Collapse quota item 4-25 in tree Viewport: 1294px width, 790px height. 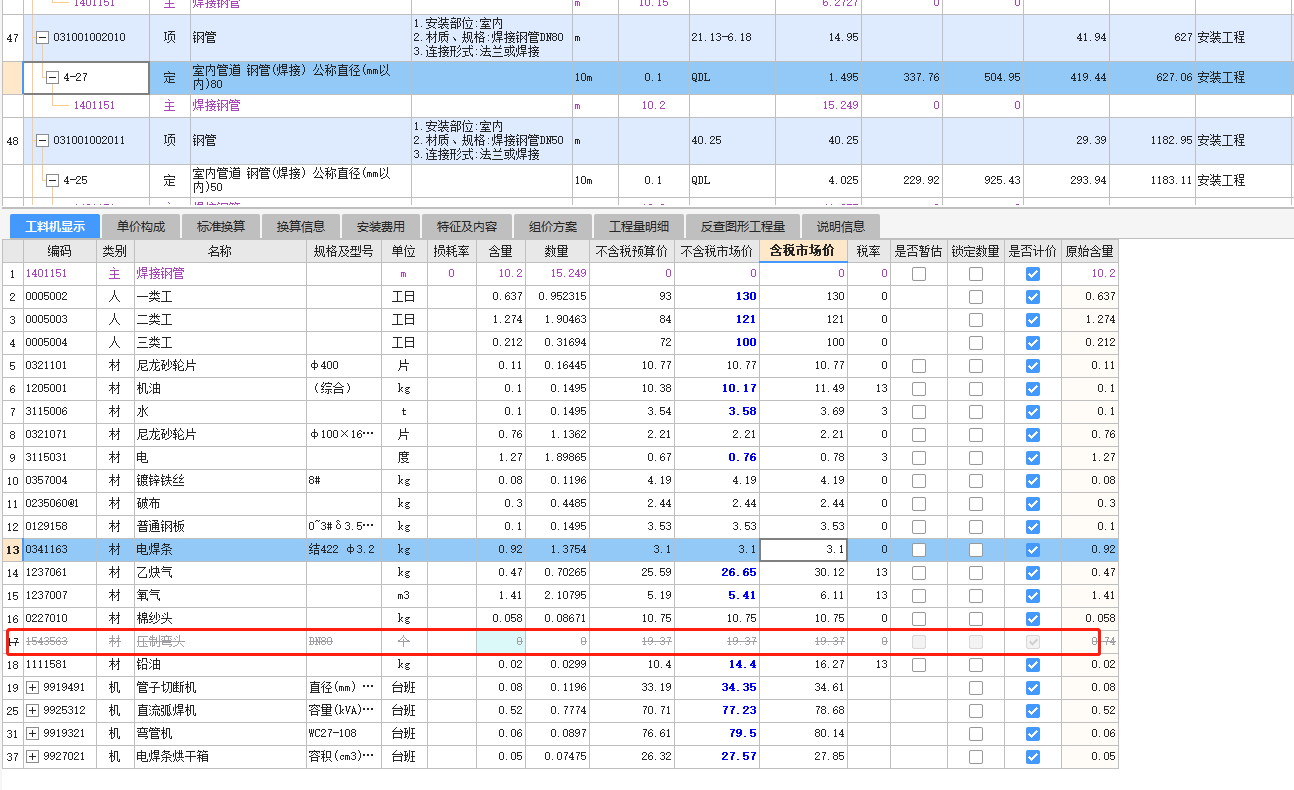[52, 181]
